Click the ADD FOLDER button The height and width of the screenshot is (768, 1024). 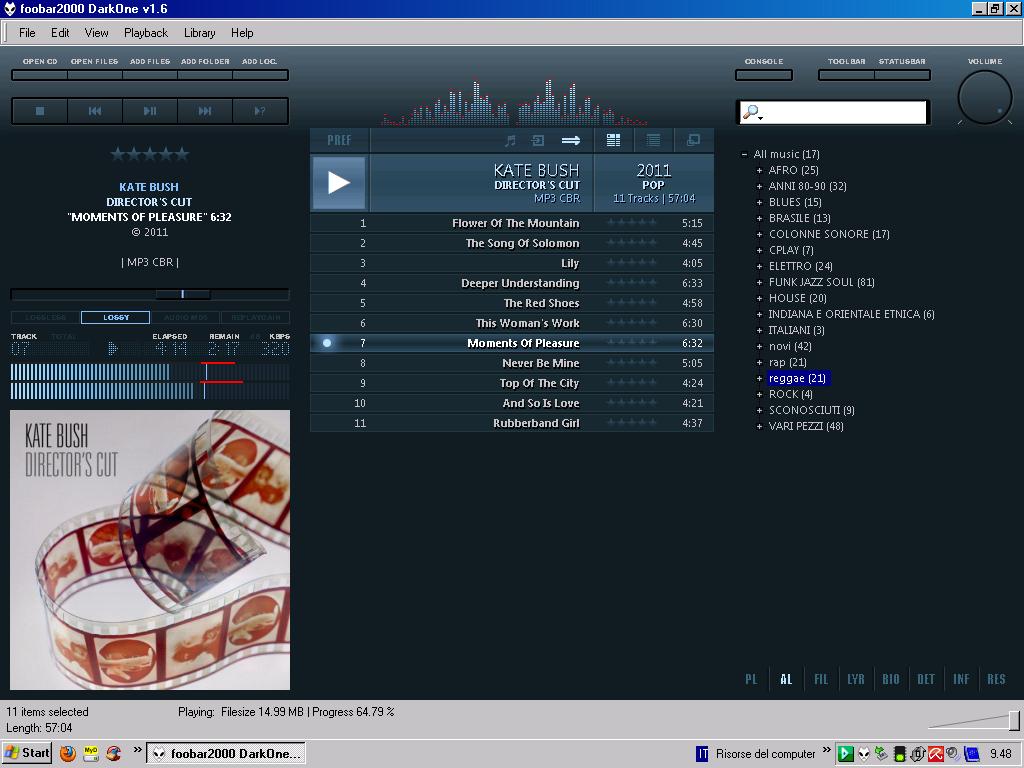pos(205,75)
